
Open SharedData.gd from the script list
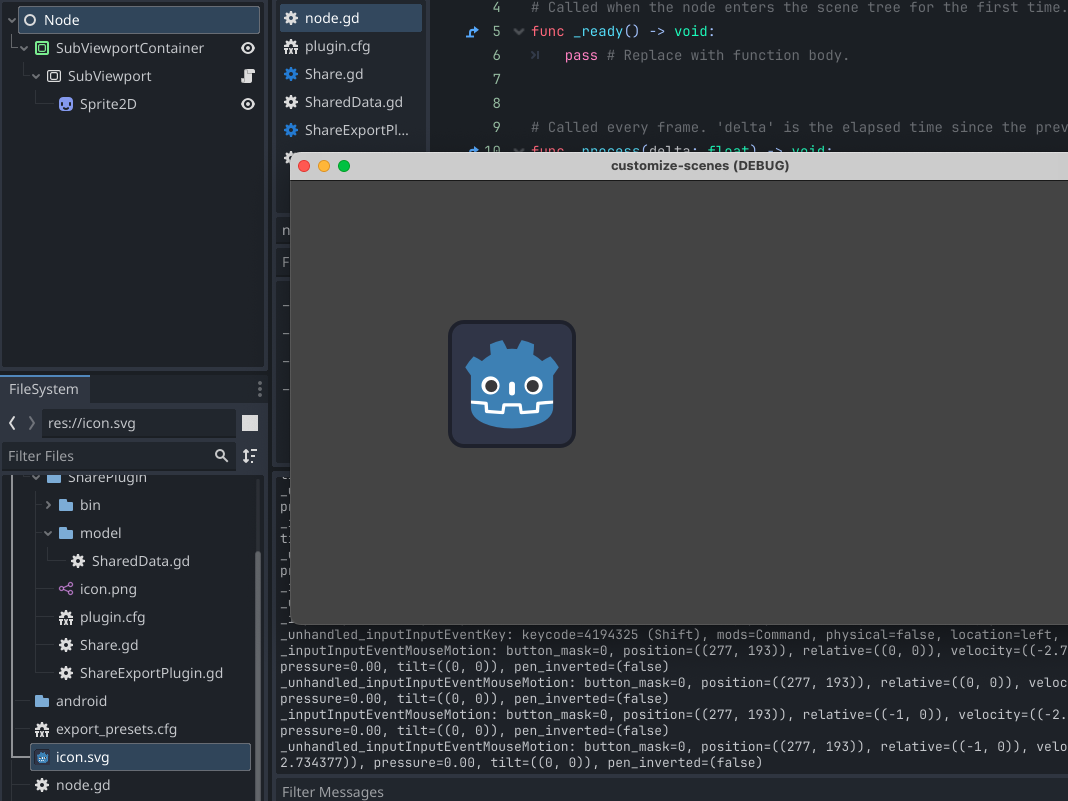pos(351,102)
